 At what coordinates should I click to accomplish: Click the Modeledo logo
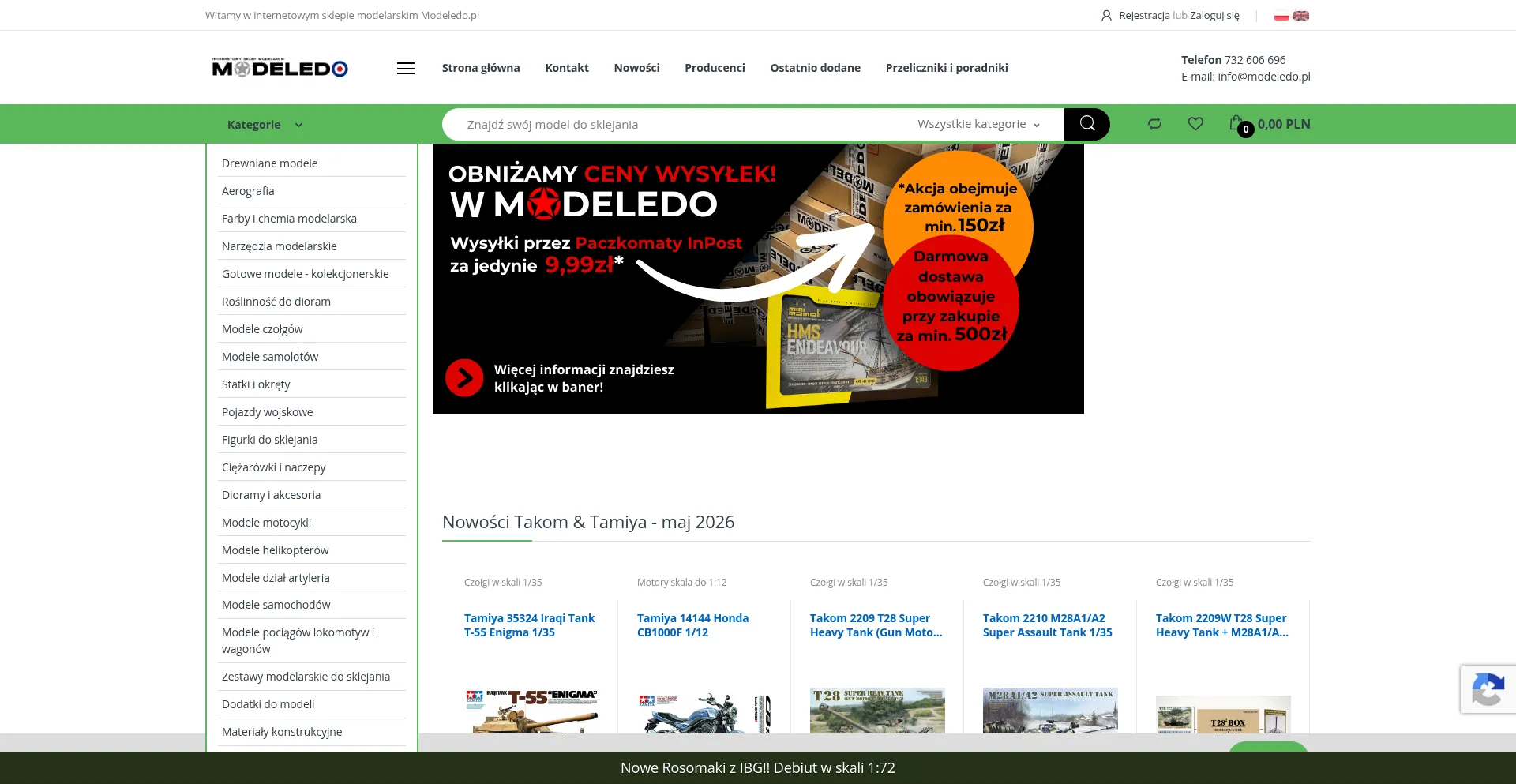(x=280, y=68)
